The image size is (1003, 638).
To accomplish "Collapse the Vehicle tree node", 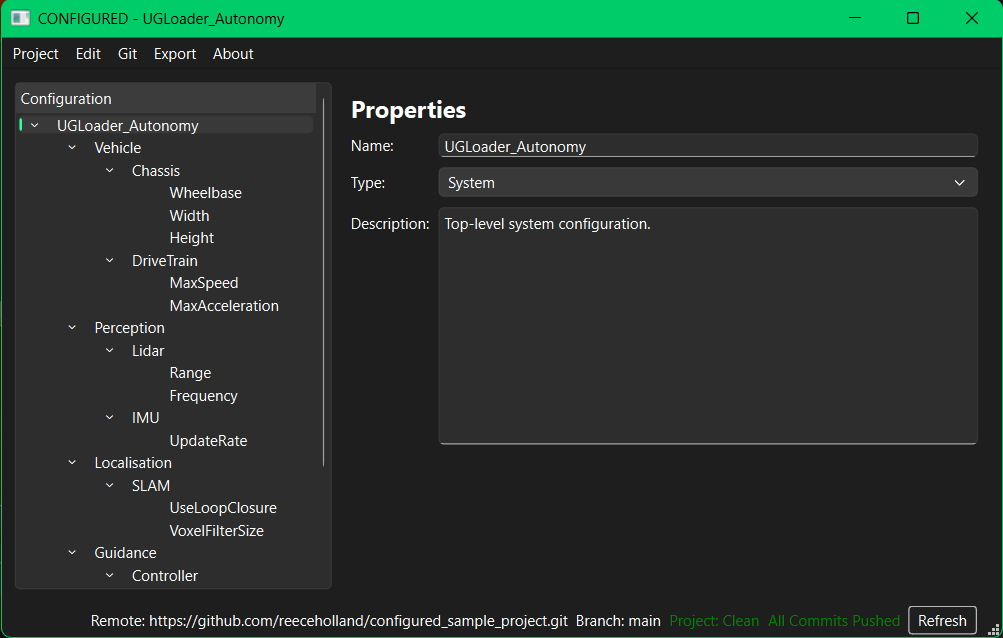I will 72,148.
